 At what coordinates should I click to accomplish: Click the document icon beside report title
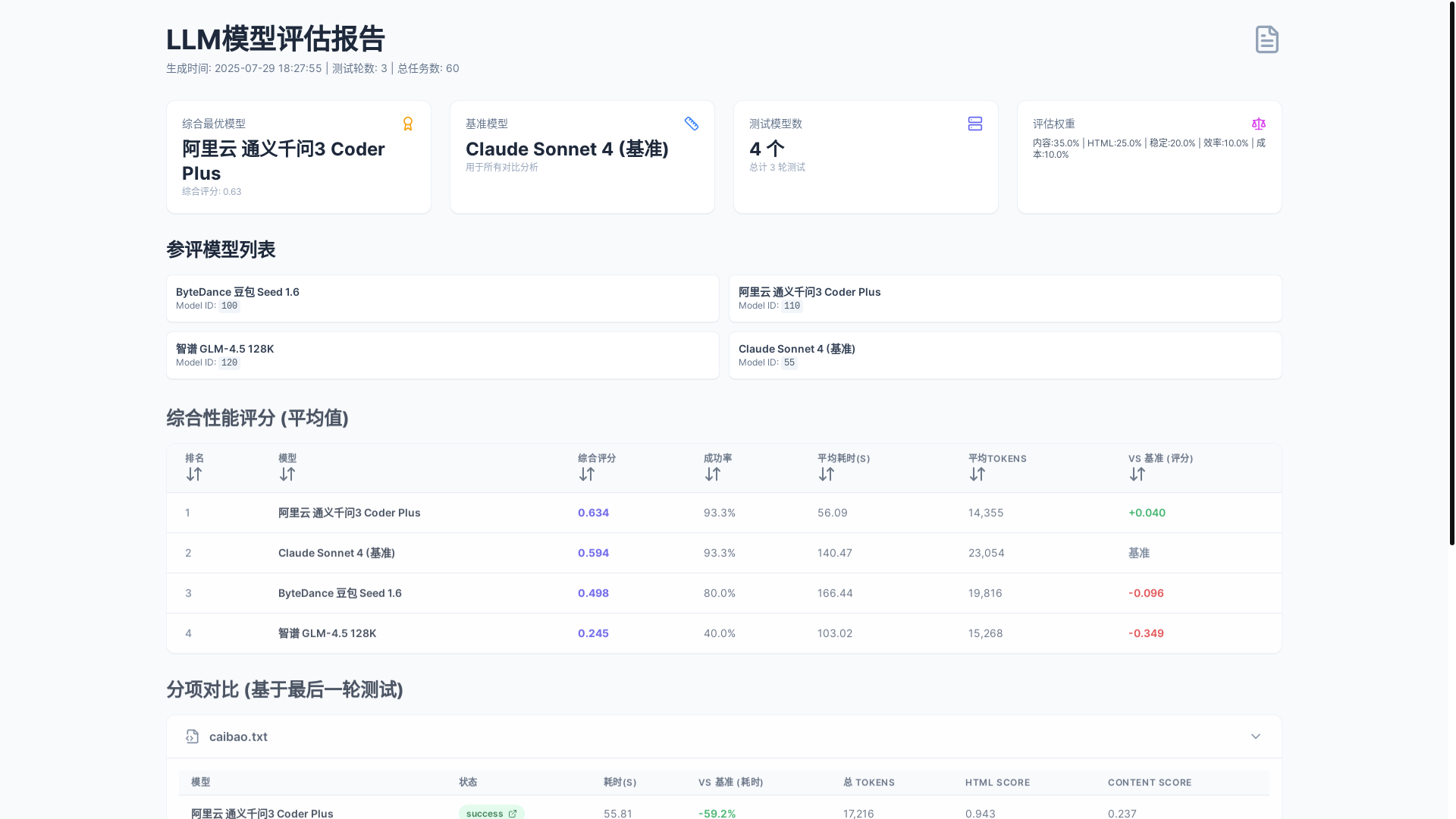point(1266,39)
